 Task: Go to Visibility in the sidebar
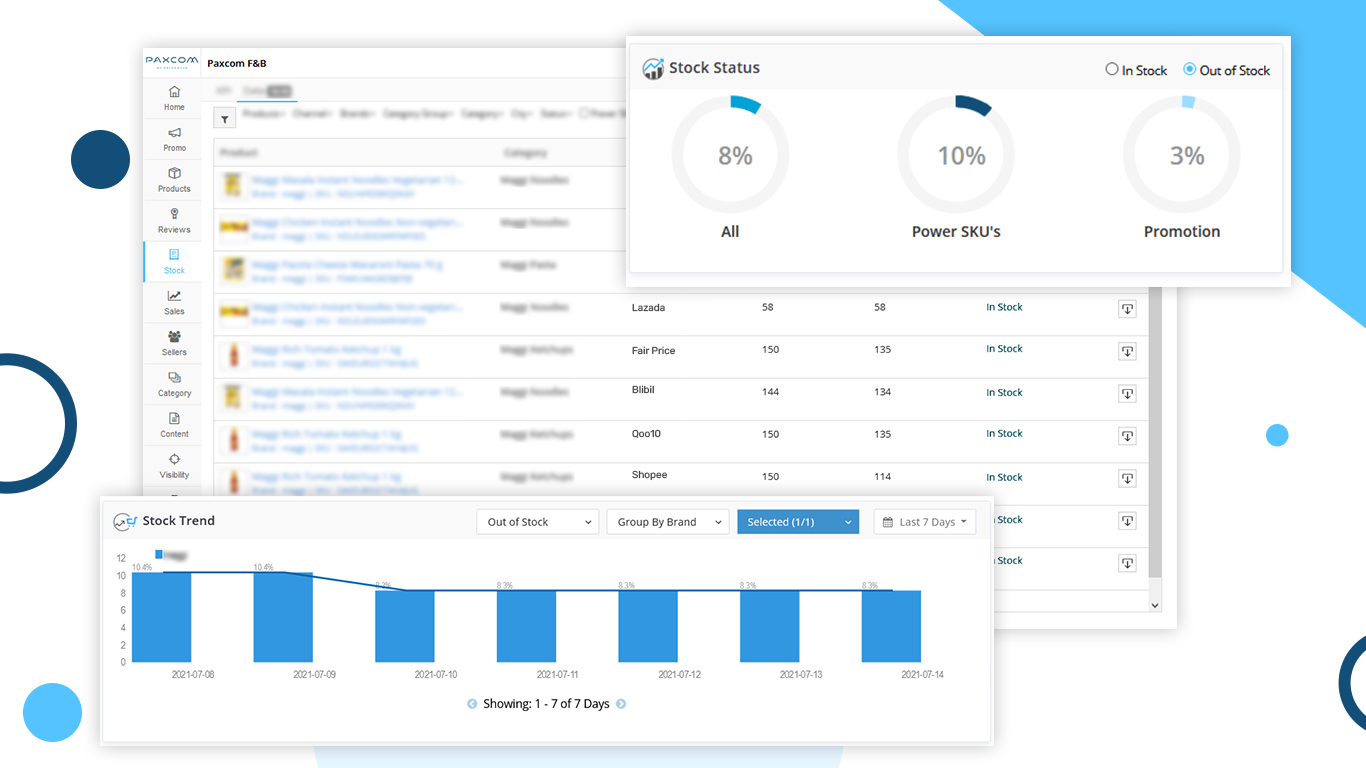[174, 467]
